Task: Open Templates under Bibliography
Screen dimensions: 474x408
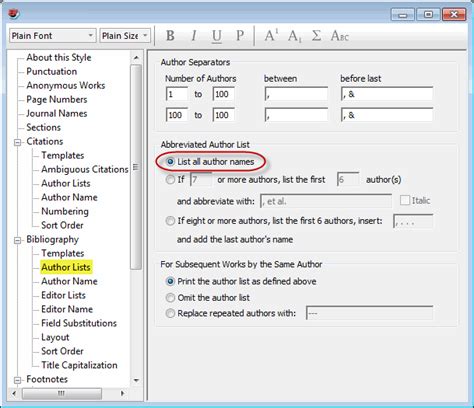Action: pos(63,253)
